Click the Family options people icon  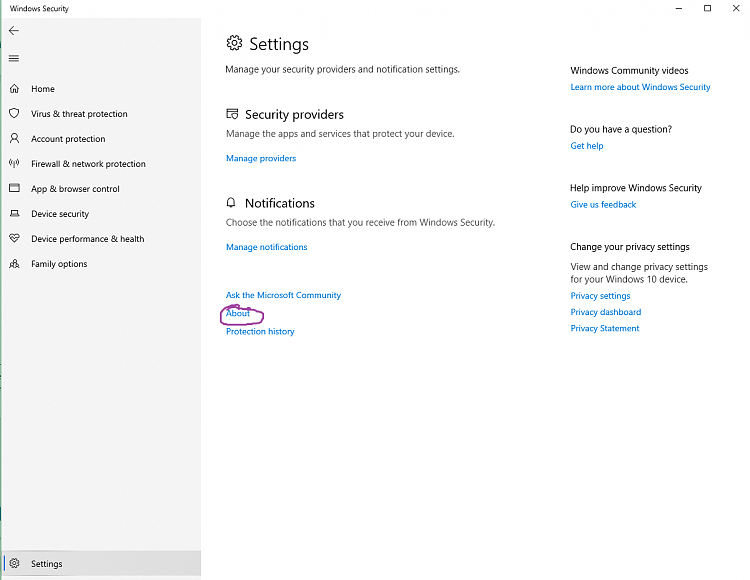pos(14,263)
